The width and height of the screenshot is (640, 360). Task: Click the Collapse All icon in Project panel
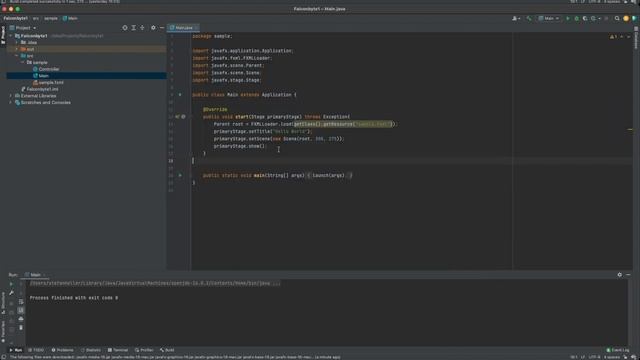[x=142, y=28]
